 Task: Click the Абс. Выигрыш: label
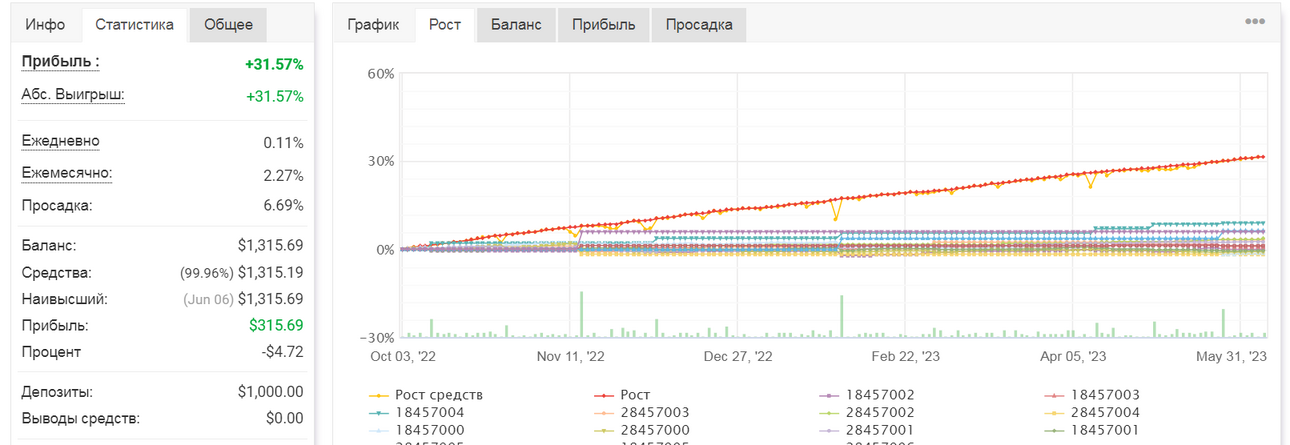pyautogui.click(x=73, y=95)
